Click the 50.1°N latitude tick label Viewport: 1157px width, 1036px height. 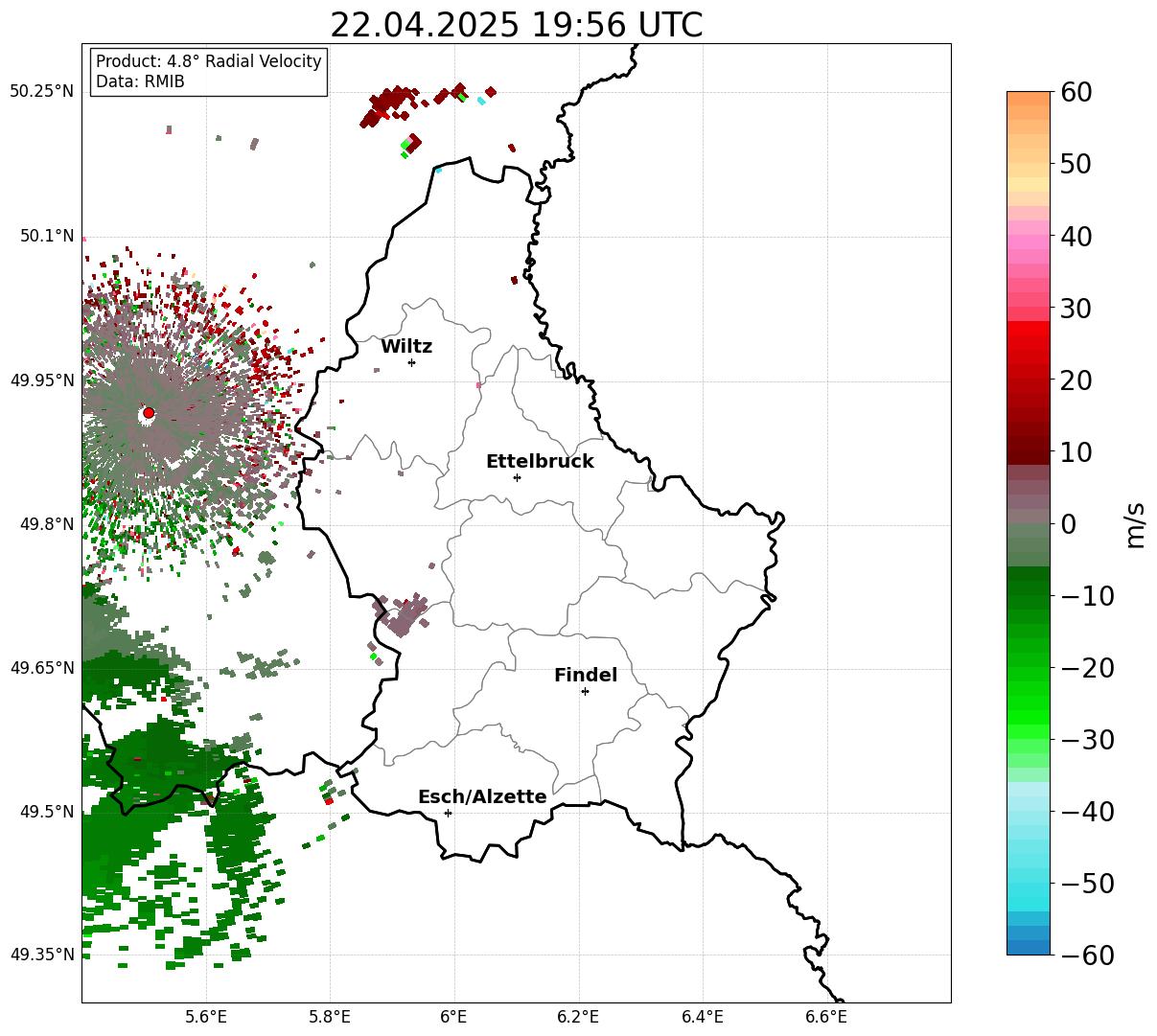(47, 236)
